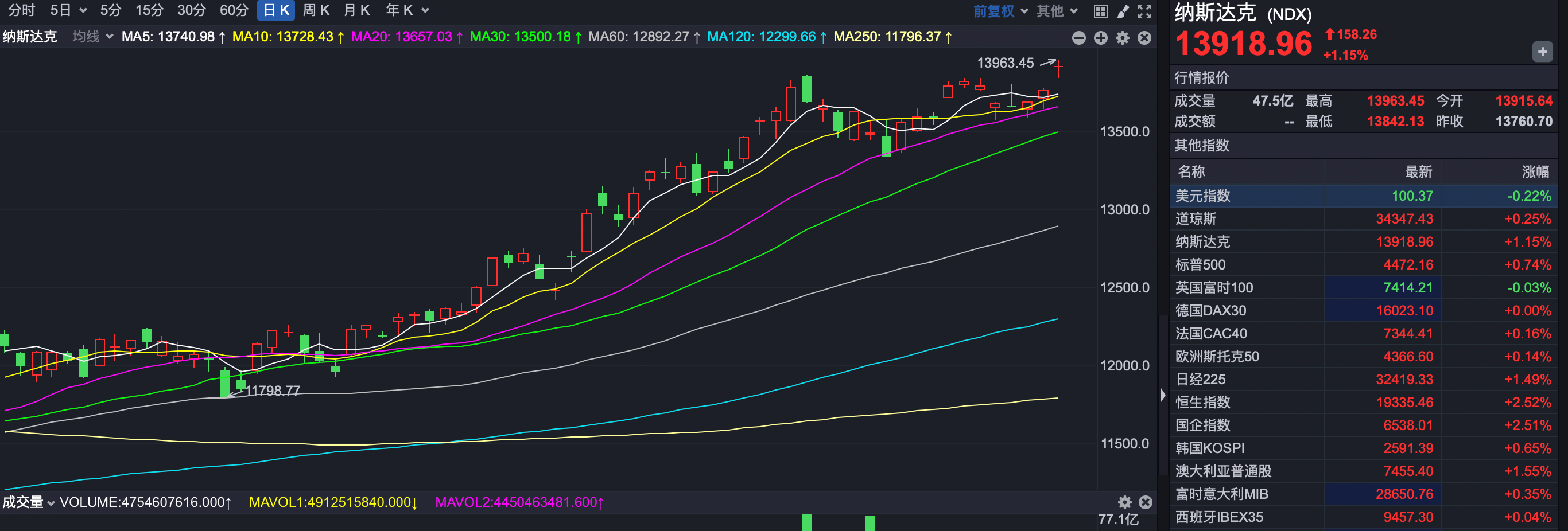Image resolution: width=1568 pixels, height=531 pixels.
Task: Open 恒生指数 in the index list
Action: [1203, 402]
